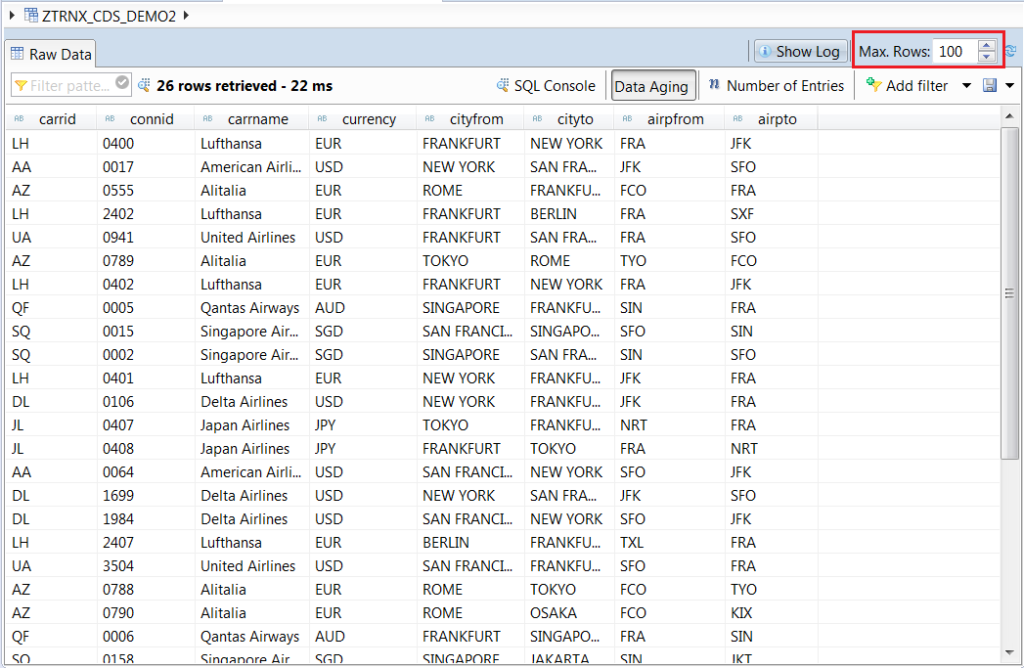Click ZTRNX_CDS_DEMO2 breadcrumb name

point(109,16)
